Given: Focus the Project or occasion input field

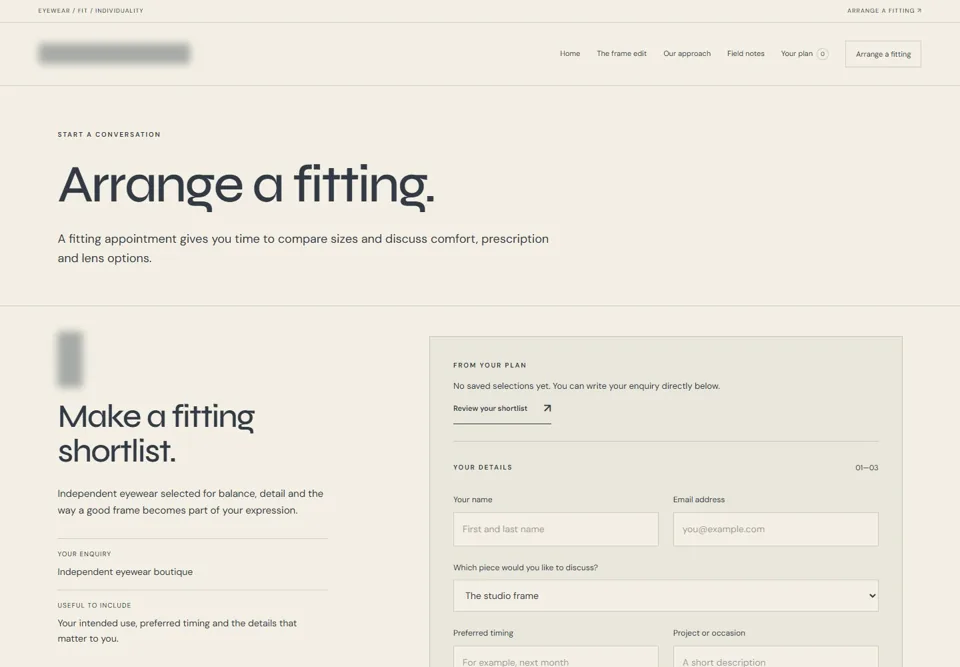Looking at the screenshot, I should (x=775, y=656).
